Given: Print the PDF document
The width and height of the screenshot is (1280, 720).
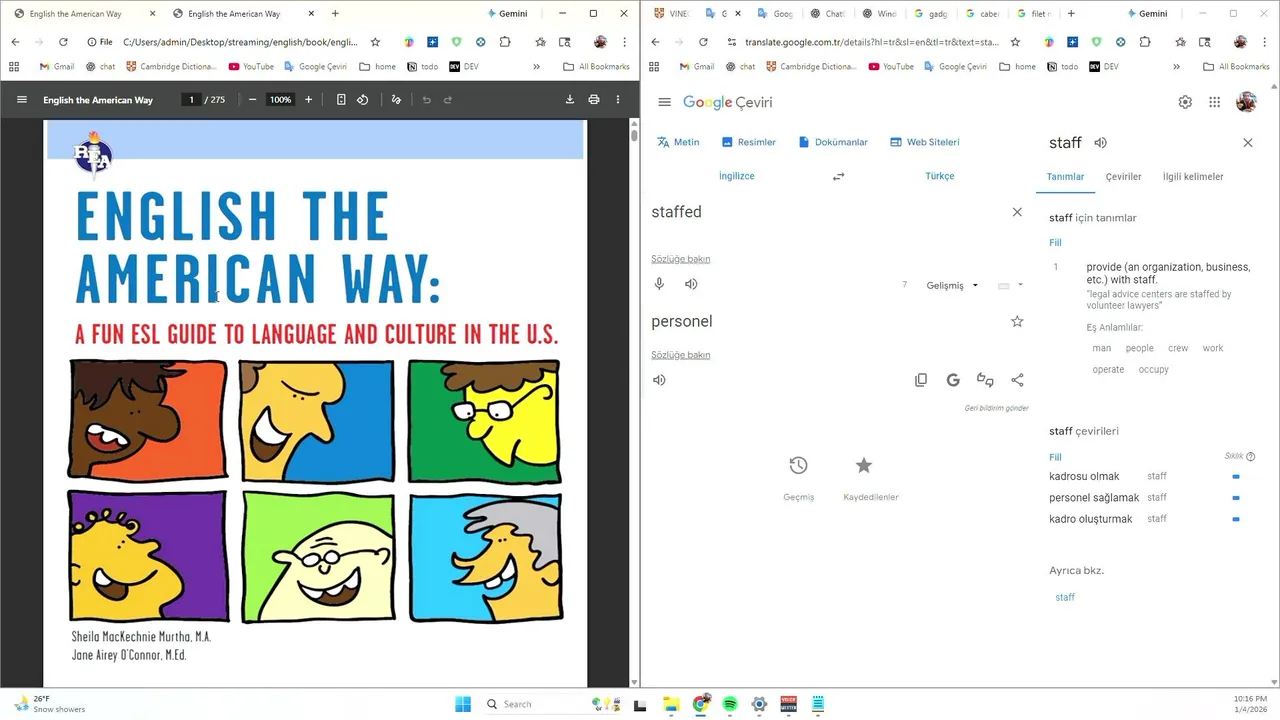Looking at the screenshot, I should (x=594, y=100).
